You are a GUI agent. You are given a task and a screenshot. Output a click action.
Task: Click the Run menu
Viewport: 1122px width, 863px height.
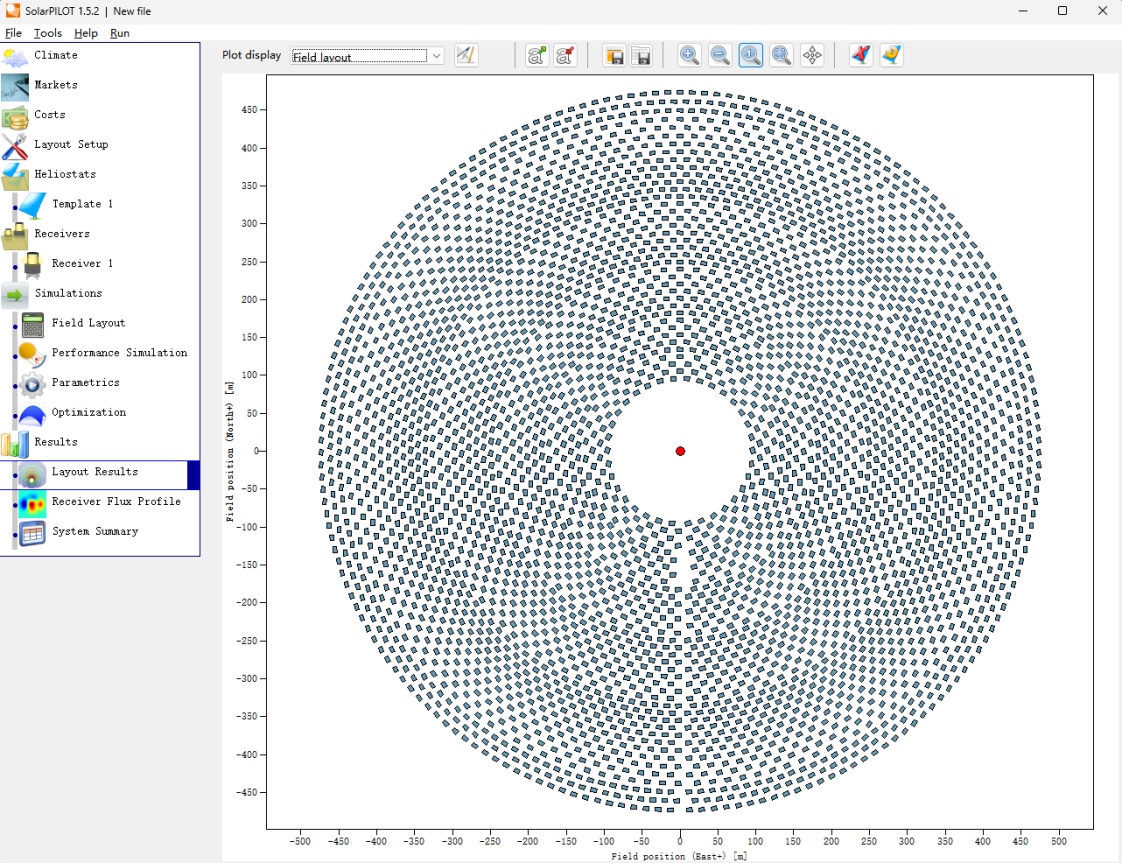click(x=120, y=33)
